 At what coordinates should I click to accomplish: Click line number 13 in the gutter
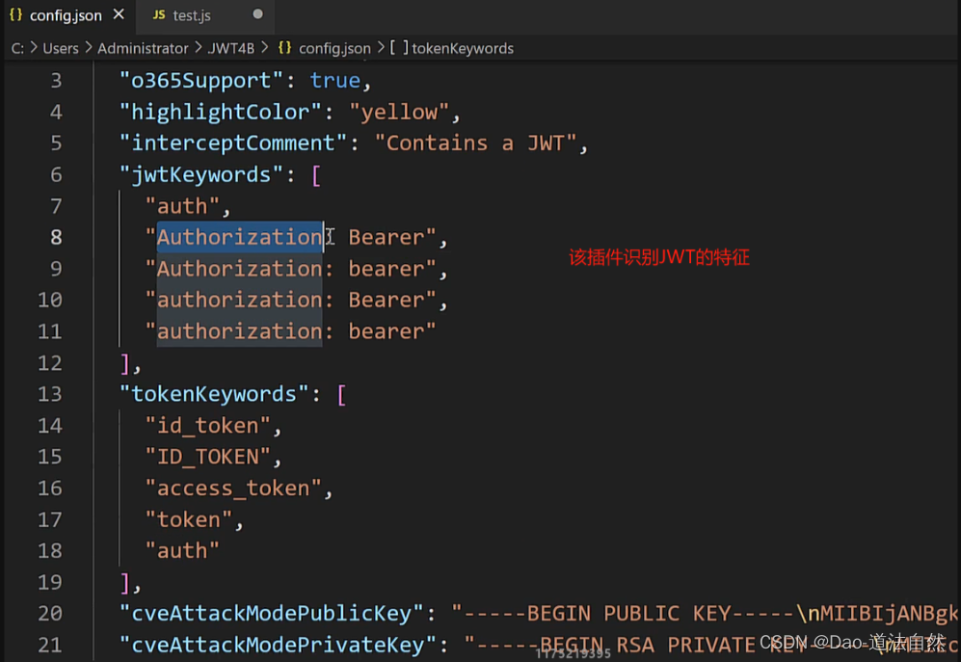50,394
